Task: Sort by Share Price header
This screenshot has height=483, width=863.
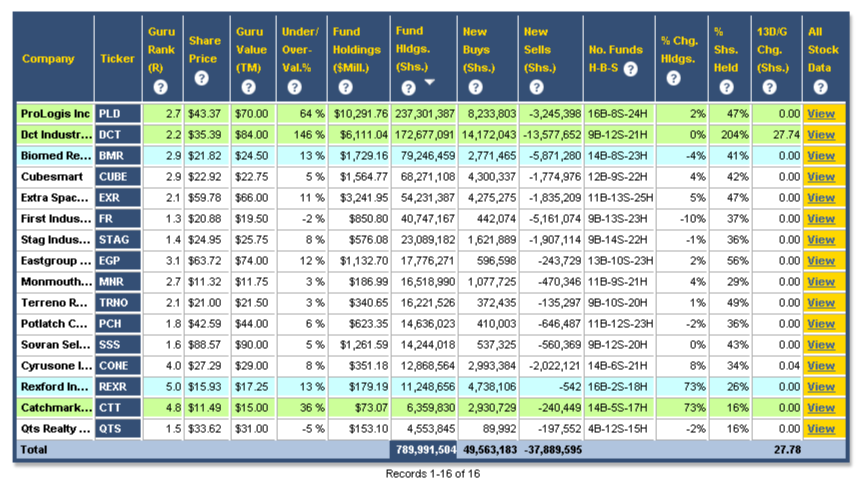Action: pyautogui.click(x=205, y=50)
